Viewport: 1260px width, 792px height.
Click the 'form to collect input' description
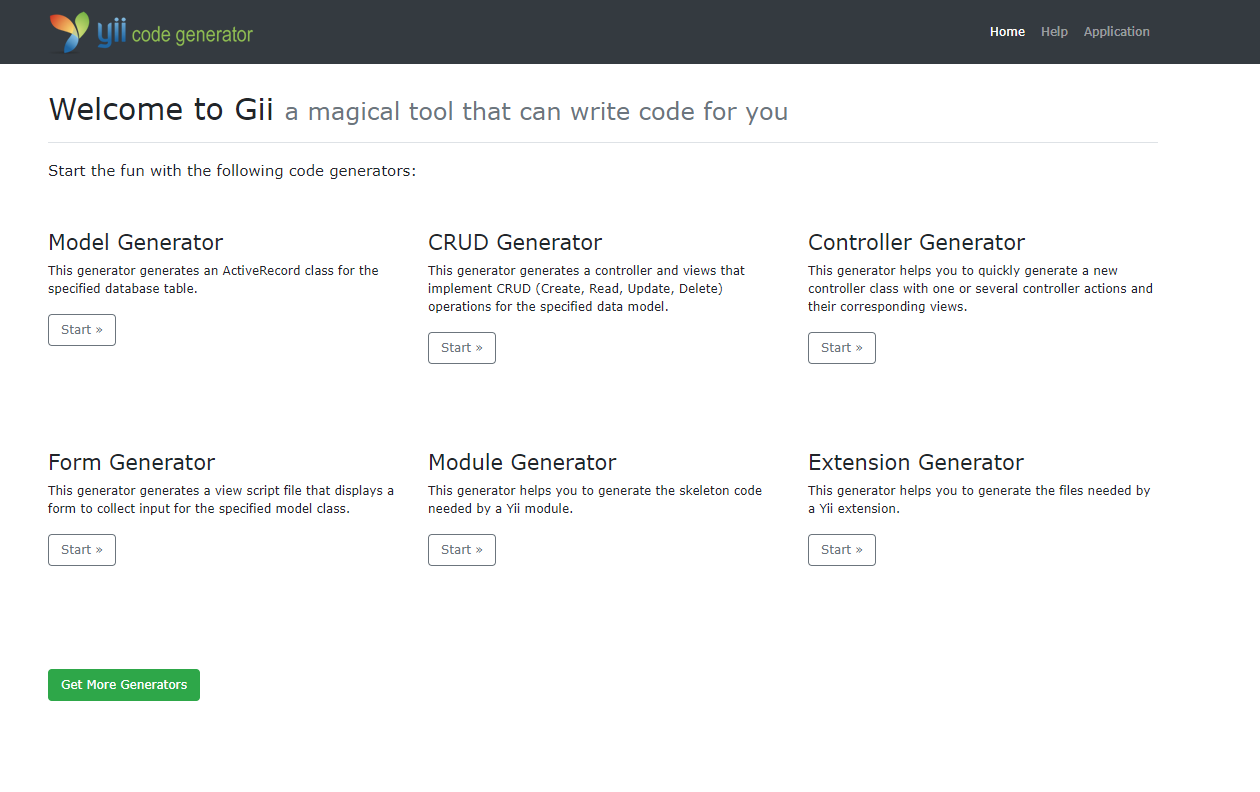click(221, 499)
